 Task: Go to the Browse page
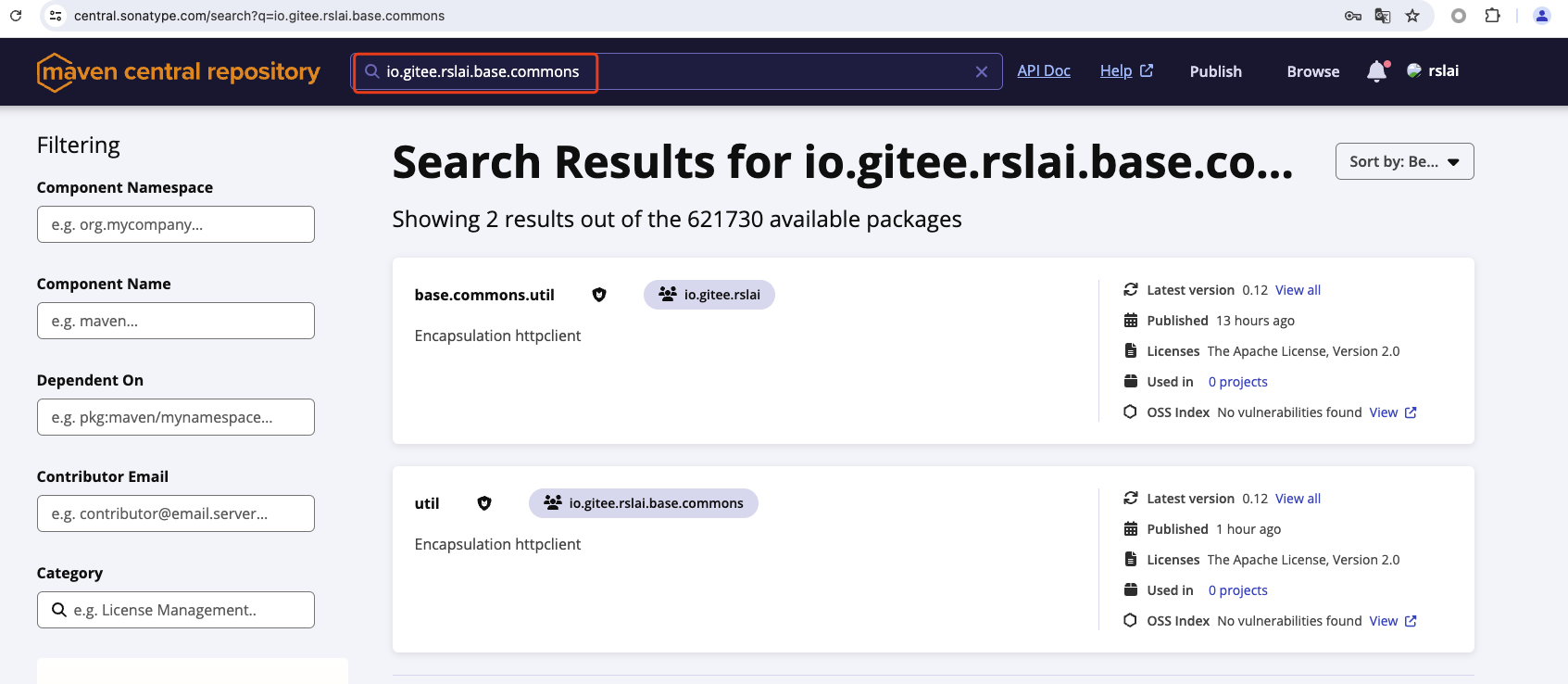point(1312,71)
